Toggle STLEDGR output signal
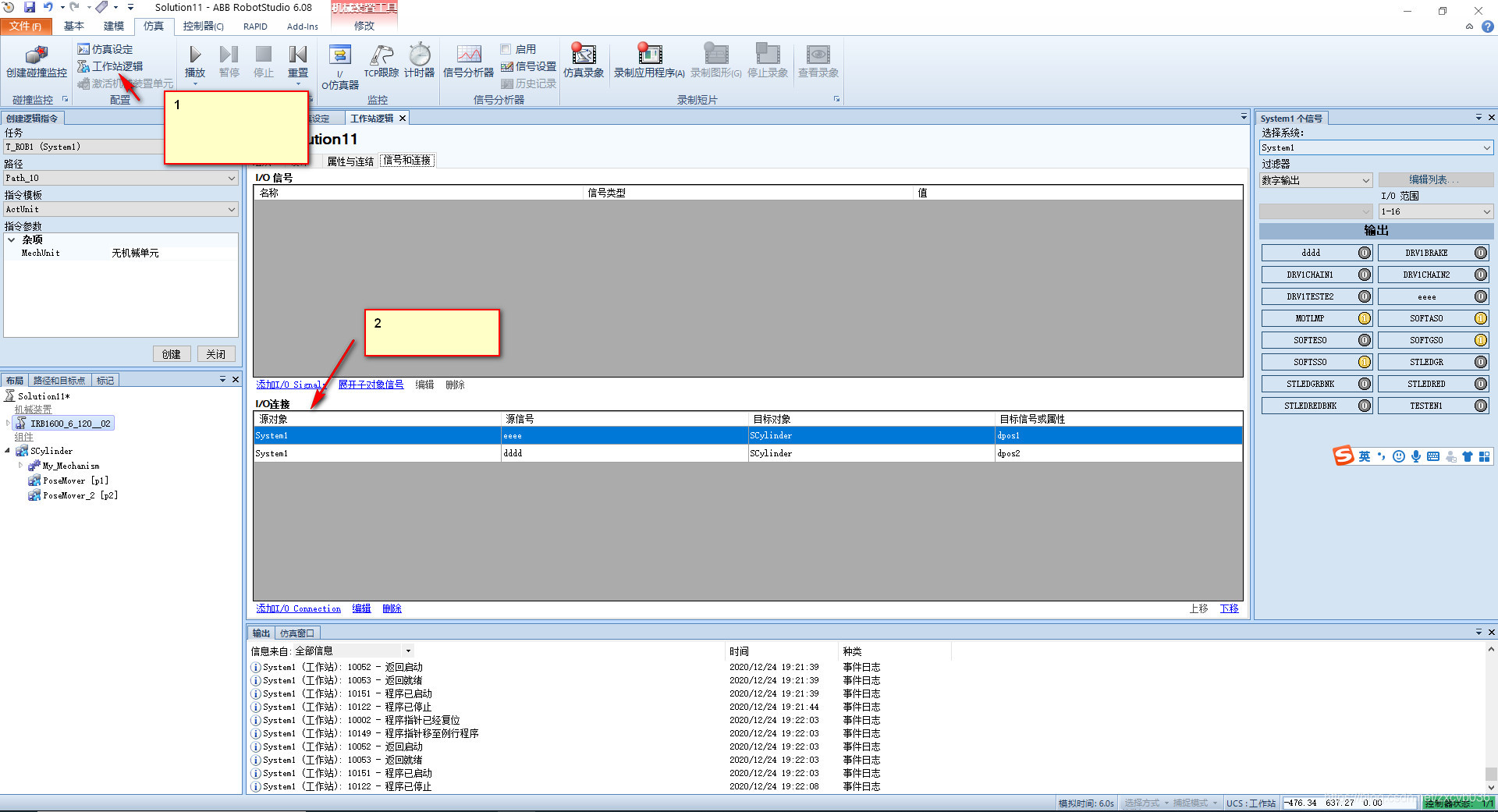Viewport: 1498px width, 812px height. 1433,362
